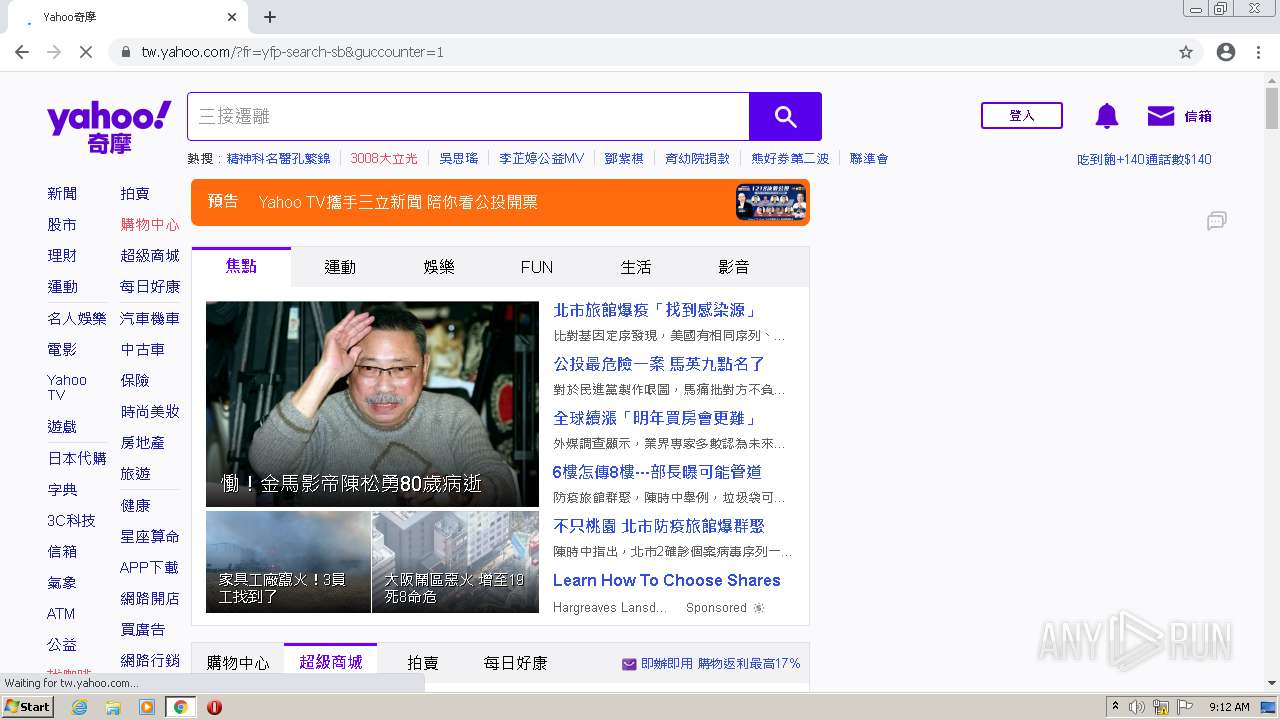
Task: Select the 超級商城 shopping tab
Action: click(331, 663)
